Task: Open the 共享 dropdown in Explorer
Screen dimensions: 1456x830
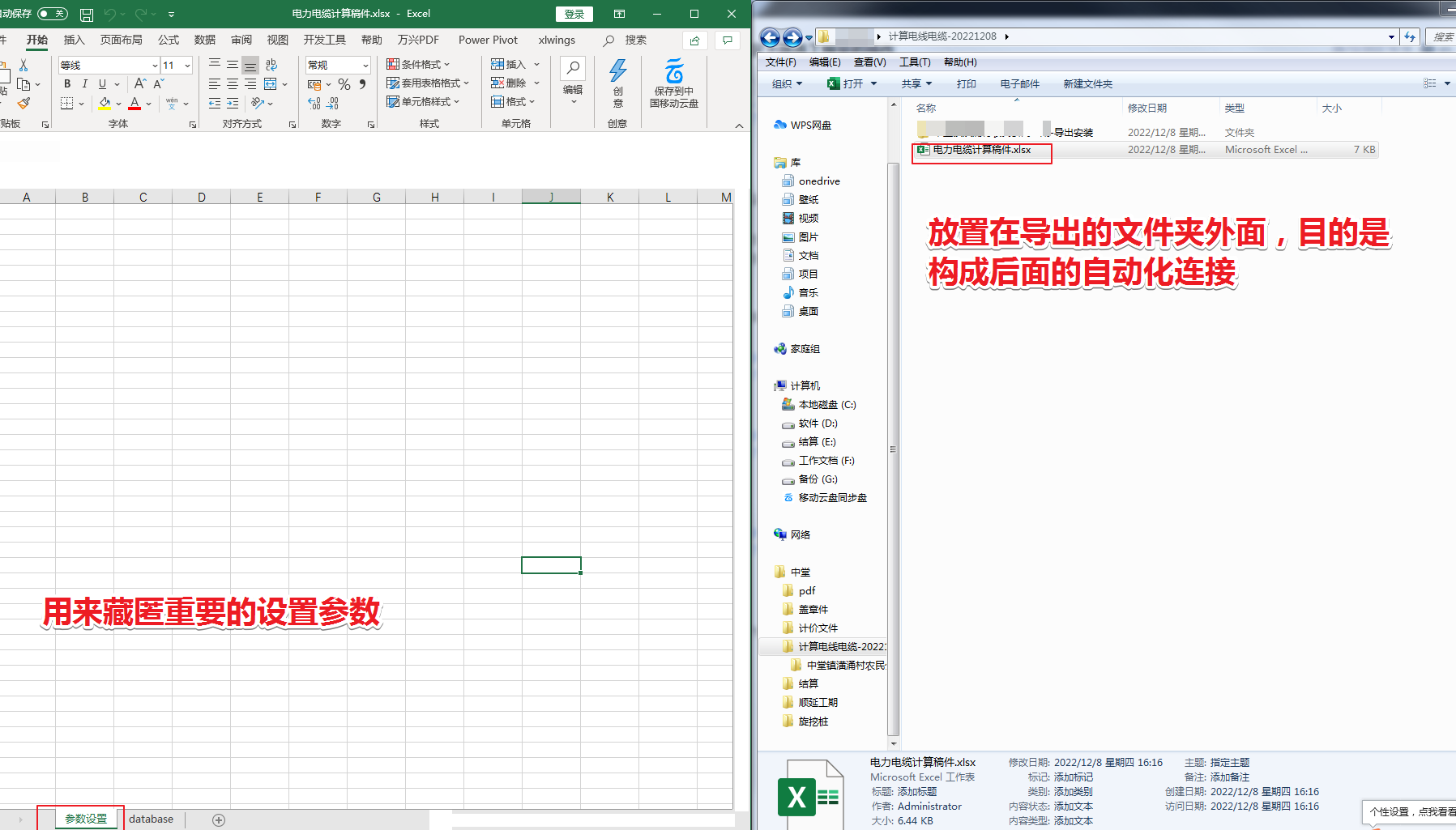Action: 916,83
